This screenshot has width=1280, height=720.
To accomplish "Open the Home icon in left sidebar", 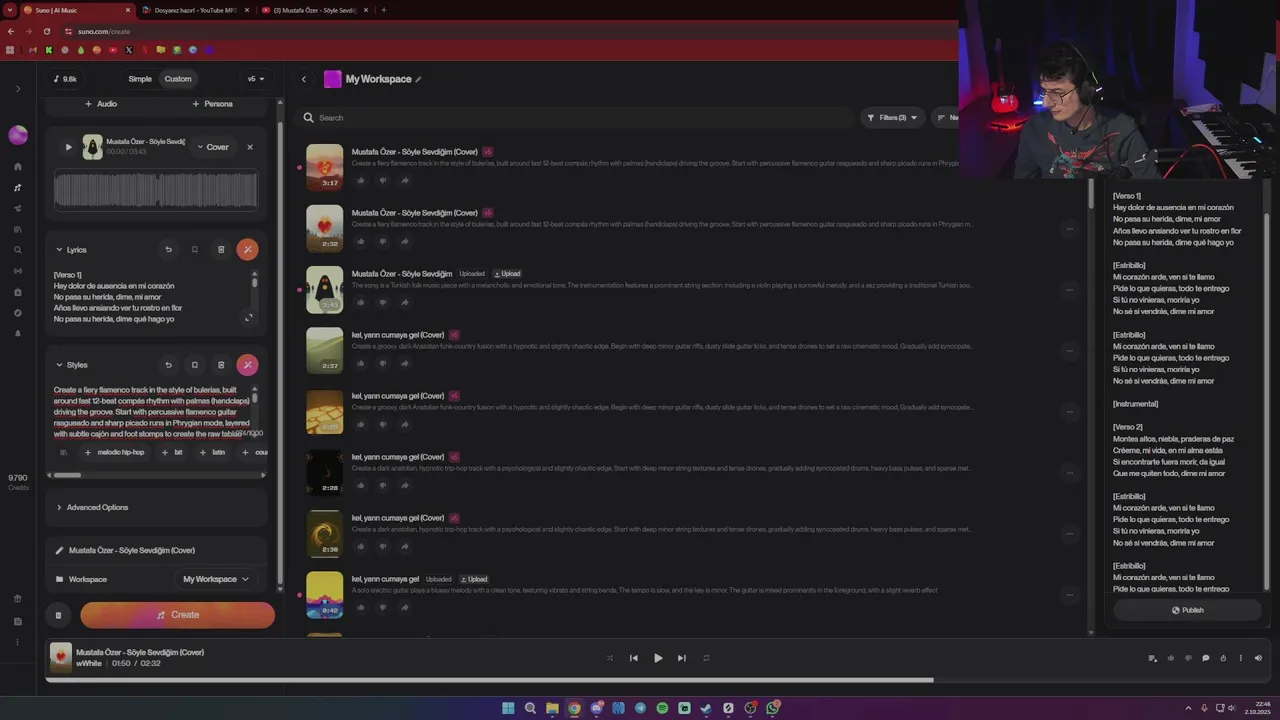I will coord(18,167).
